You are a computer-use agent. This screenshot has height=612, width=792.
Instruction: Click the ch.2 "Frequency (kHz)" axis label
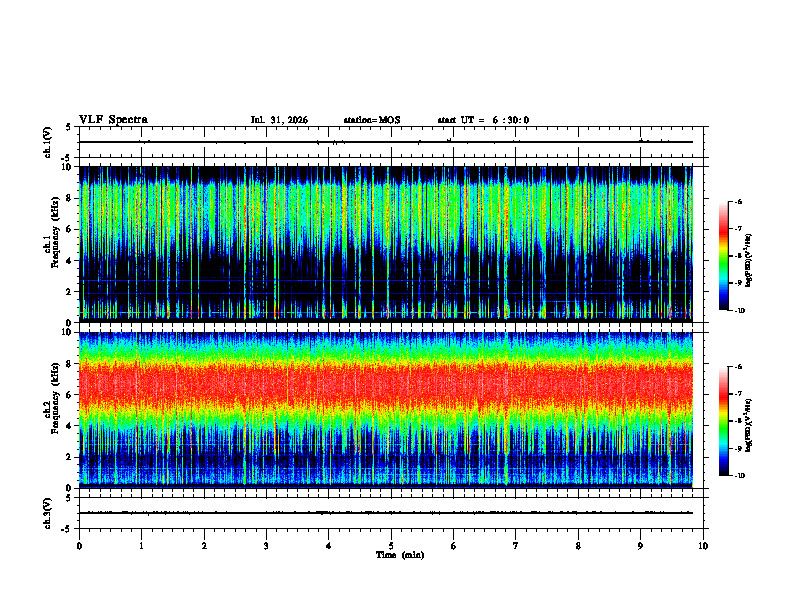tap(56, 398)
